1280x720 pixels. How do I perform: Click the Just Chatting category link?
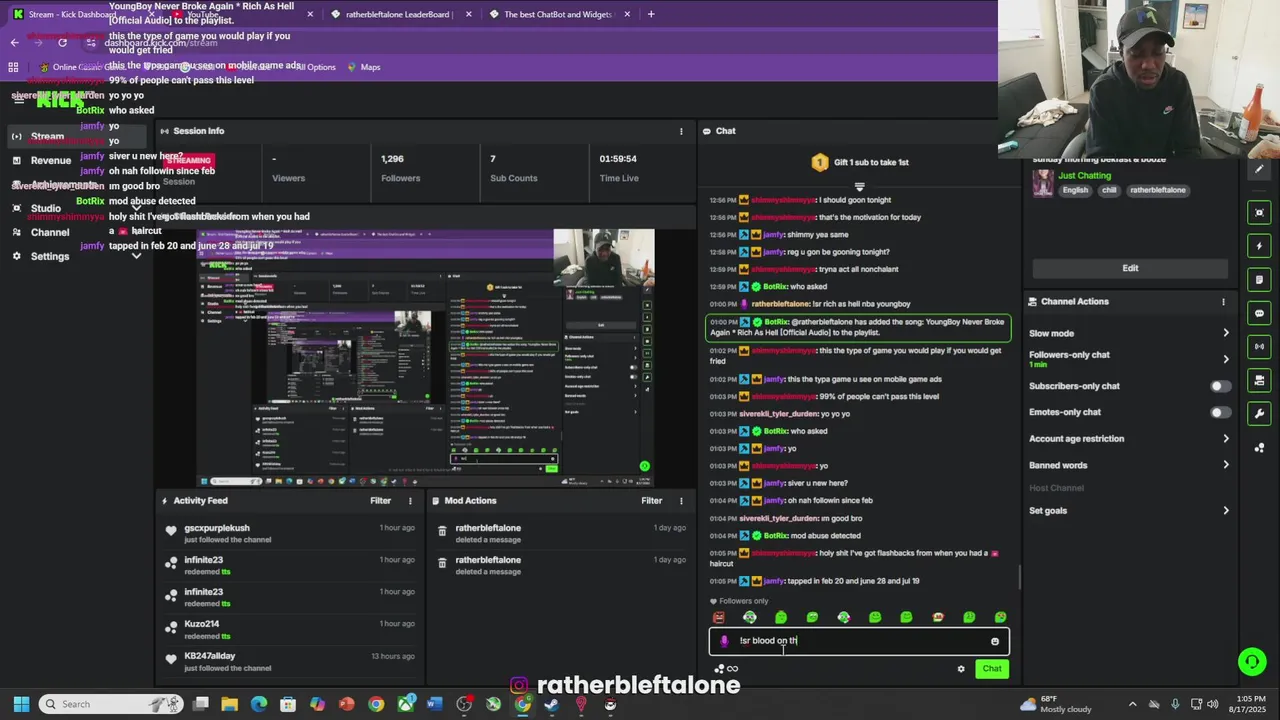[x=1085, y=176]
